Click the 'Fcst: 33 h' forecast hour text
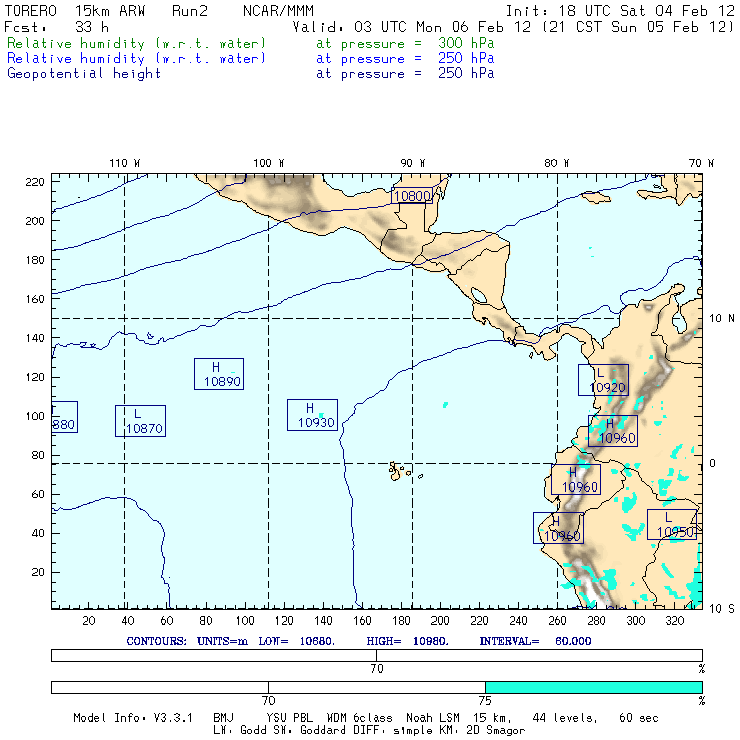The width and height of the screenshot is (740, 740). point(57,27)
